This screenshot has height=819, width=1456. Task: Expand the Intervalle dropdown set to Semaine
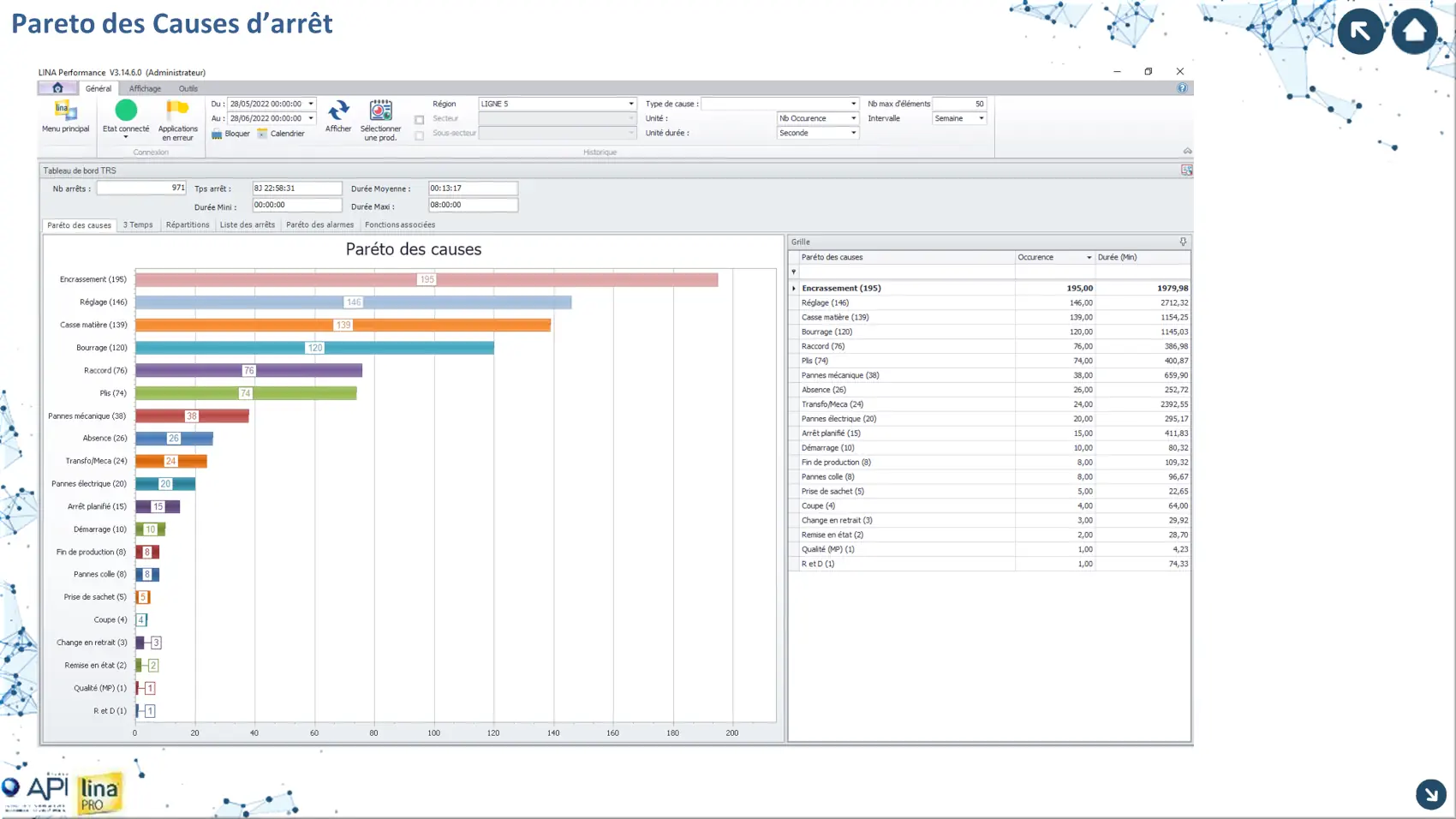[981, 118]
